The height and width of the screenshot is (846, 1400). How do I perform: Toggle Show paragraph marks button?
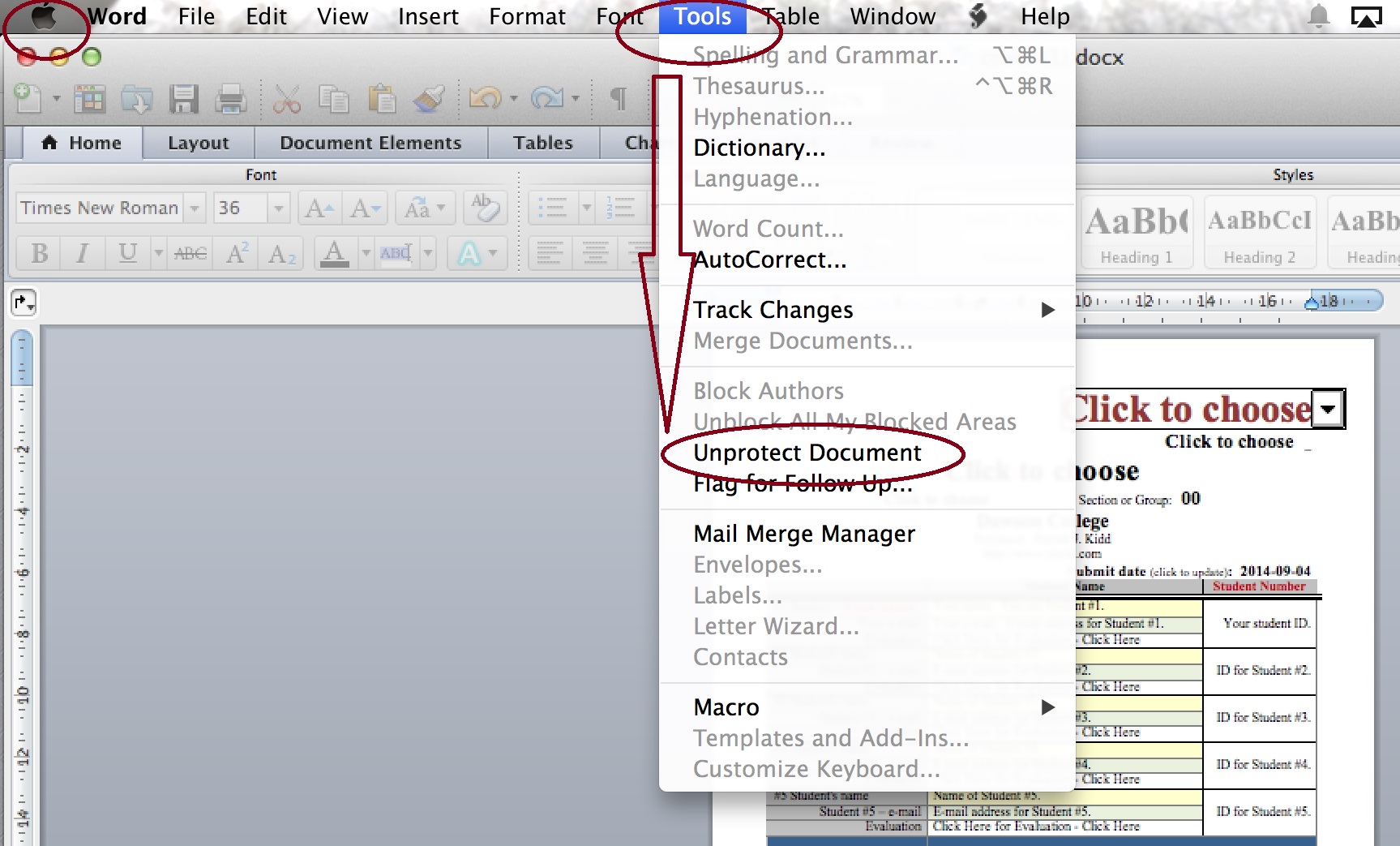pos(619,99)
